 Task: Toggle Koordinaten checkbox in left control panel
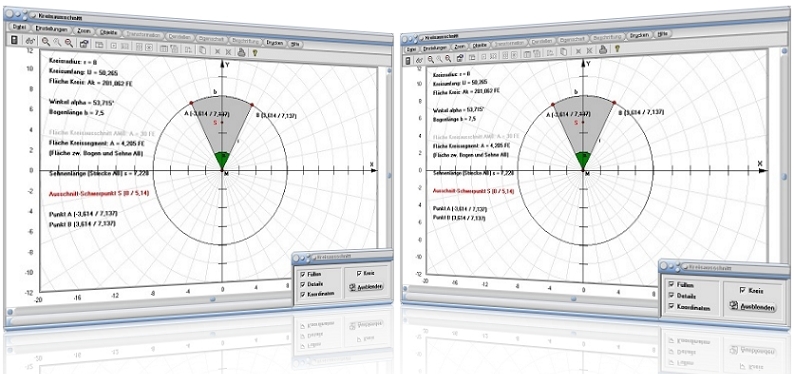coord(303,294)
